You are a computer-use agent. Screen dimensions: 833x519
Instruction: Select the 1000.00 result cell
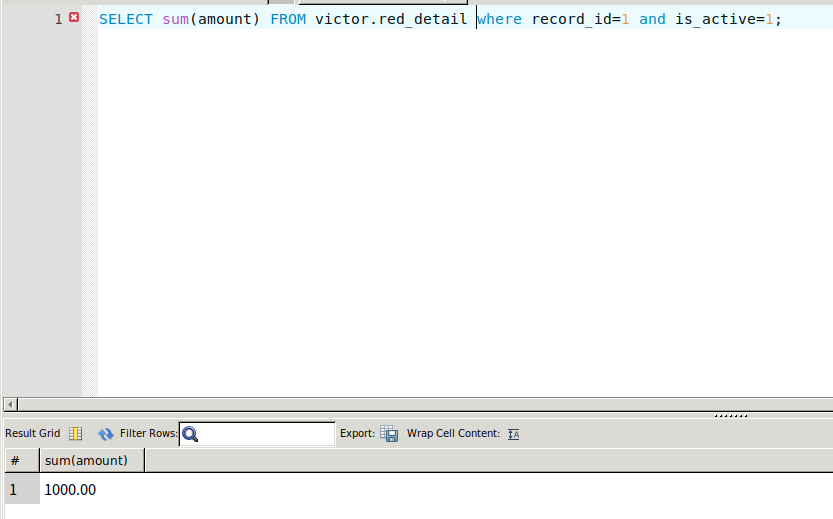70,490
